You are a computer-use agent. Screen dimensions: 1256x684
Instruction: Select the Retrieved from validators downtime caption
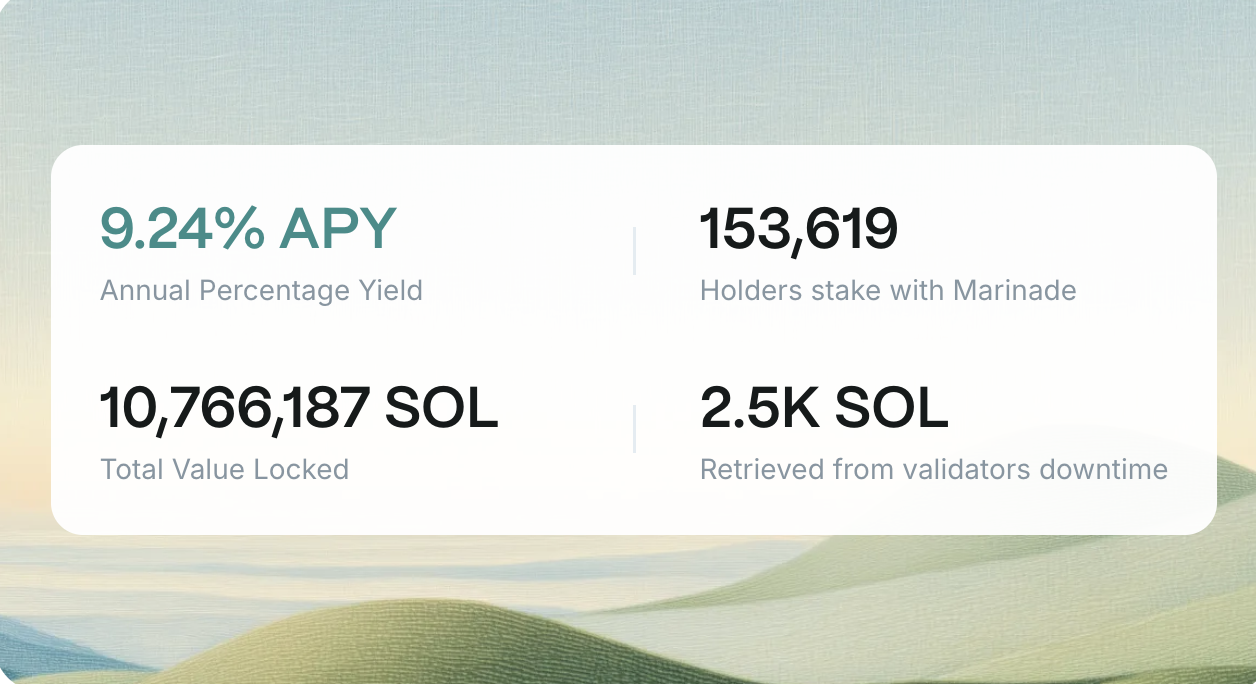(933, 469)
